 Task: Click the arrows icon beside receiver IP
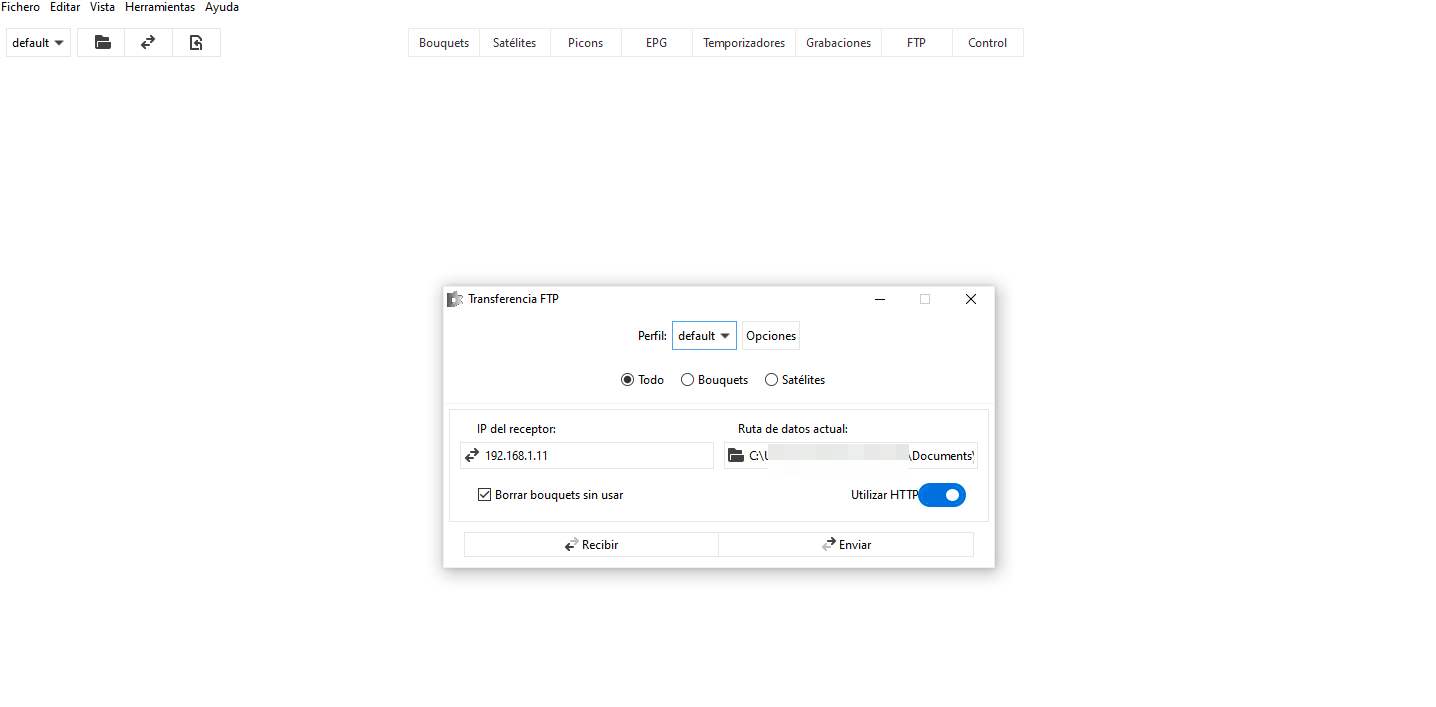coord(472,456)
